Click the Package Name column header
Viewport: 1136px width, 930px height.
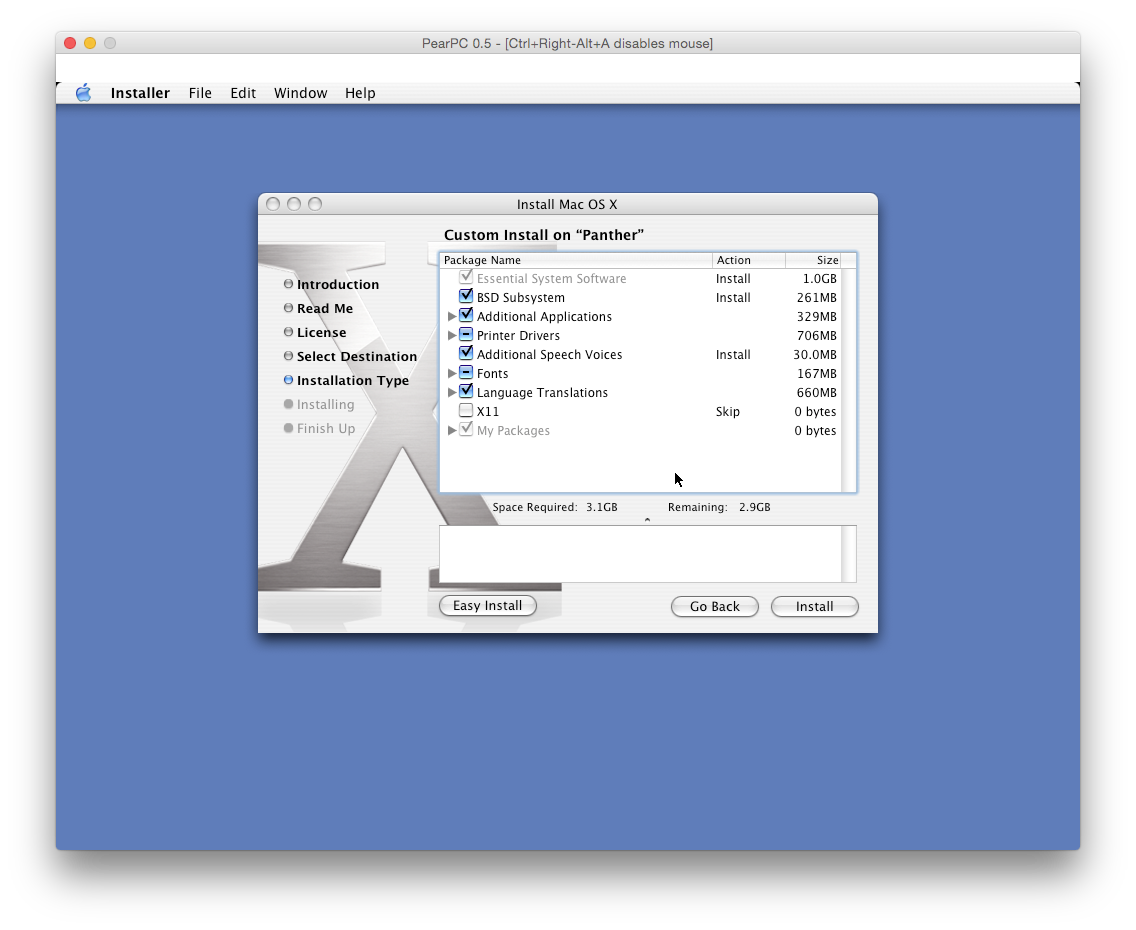(x=576, y=260)
